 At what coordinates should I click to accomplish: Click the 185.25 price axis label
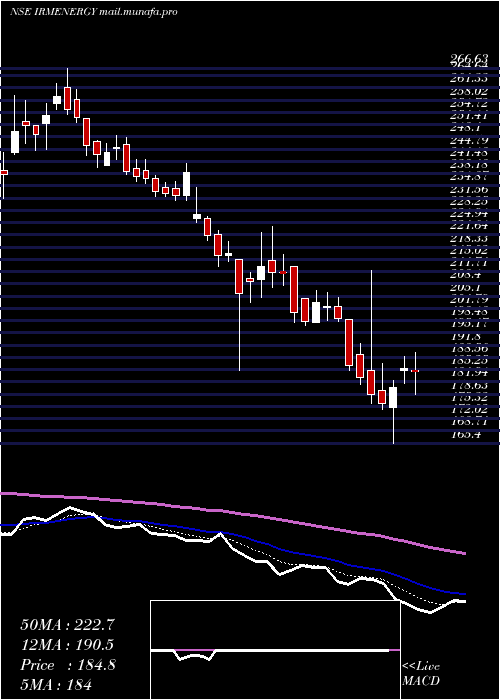tap(468, 361)
